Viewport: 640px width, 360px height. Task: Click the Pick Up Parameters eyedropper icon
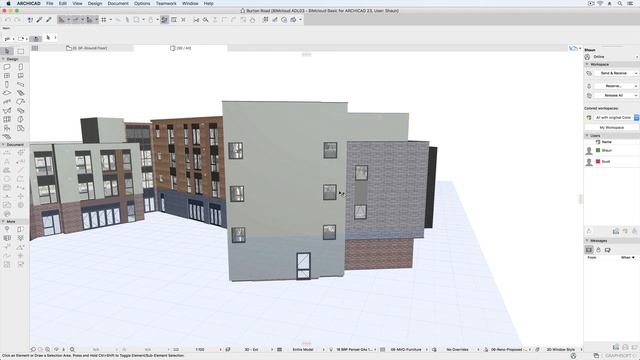click(x=39, y=20)
